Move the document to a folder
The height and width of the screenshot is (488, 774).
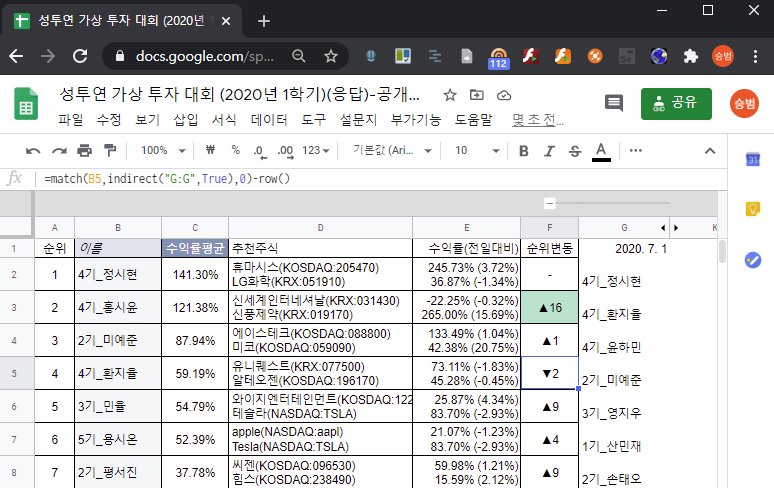[476, 95]
